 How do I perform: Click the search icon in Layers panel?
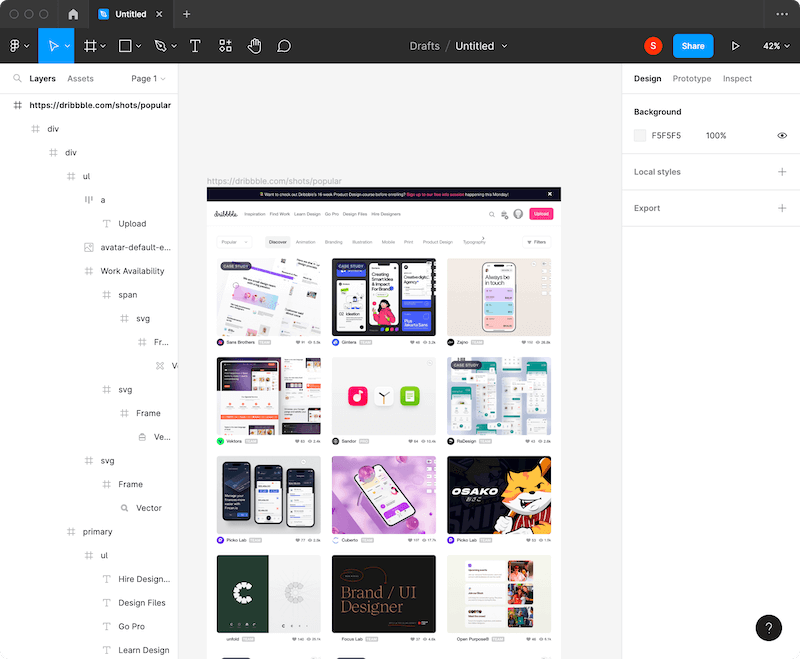(x=17, y=79)
